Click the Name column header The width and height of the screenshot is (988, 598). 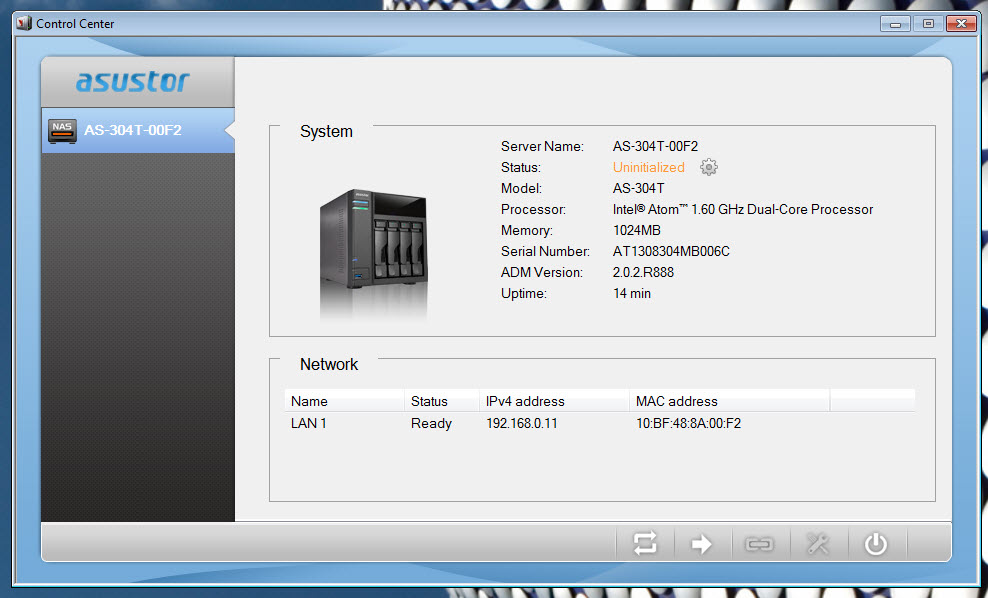coord(344,401)
